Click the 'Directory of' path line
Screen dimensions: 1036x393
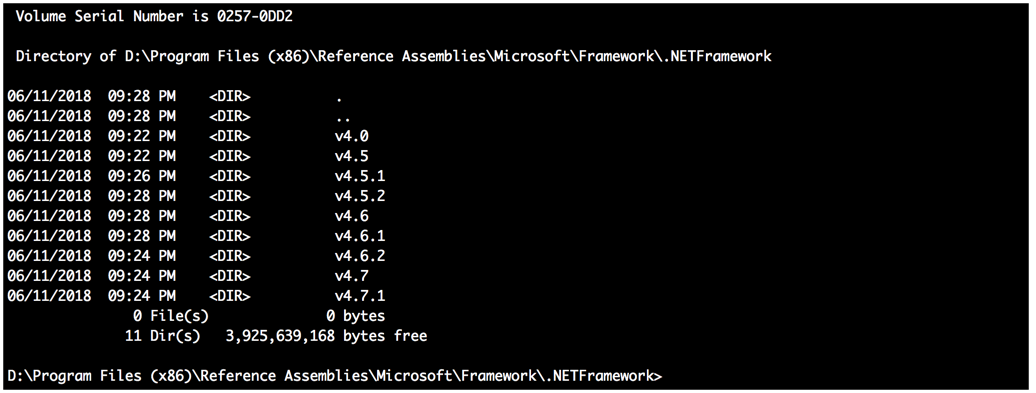click(394, 56)
